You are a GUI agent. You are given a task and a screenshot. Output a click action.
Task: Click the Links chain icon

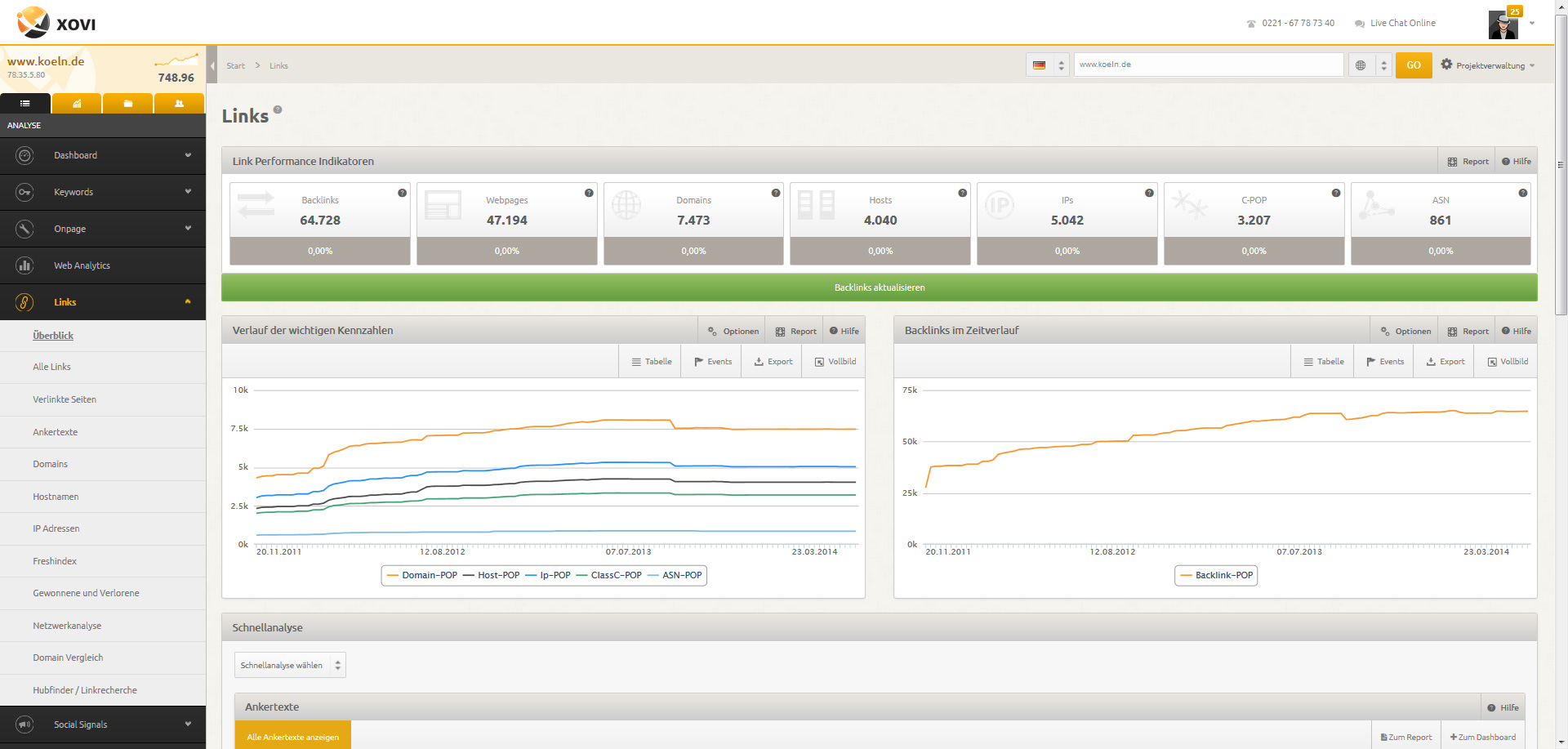point(24,302)
